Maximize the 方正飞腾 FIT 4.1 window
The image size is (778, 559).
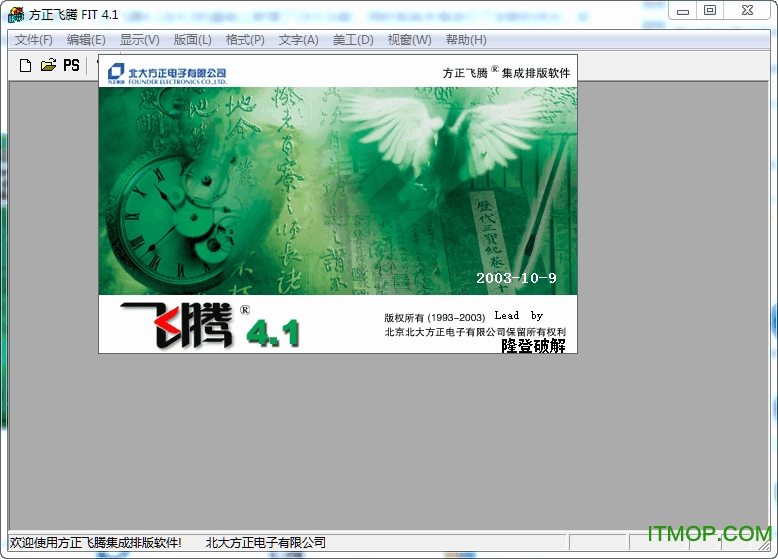click(x=709, y=10)
